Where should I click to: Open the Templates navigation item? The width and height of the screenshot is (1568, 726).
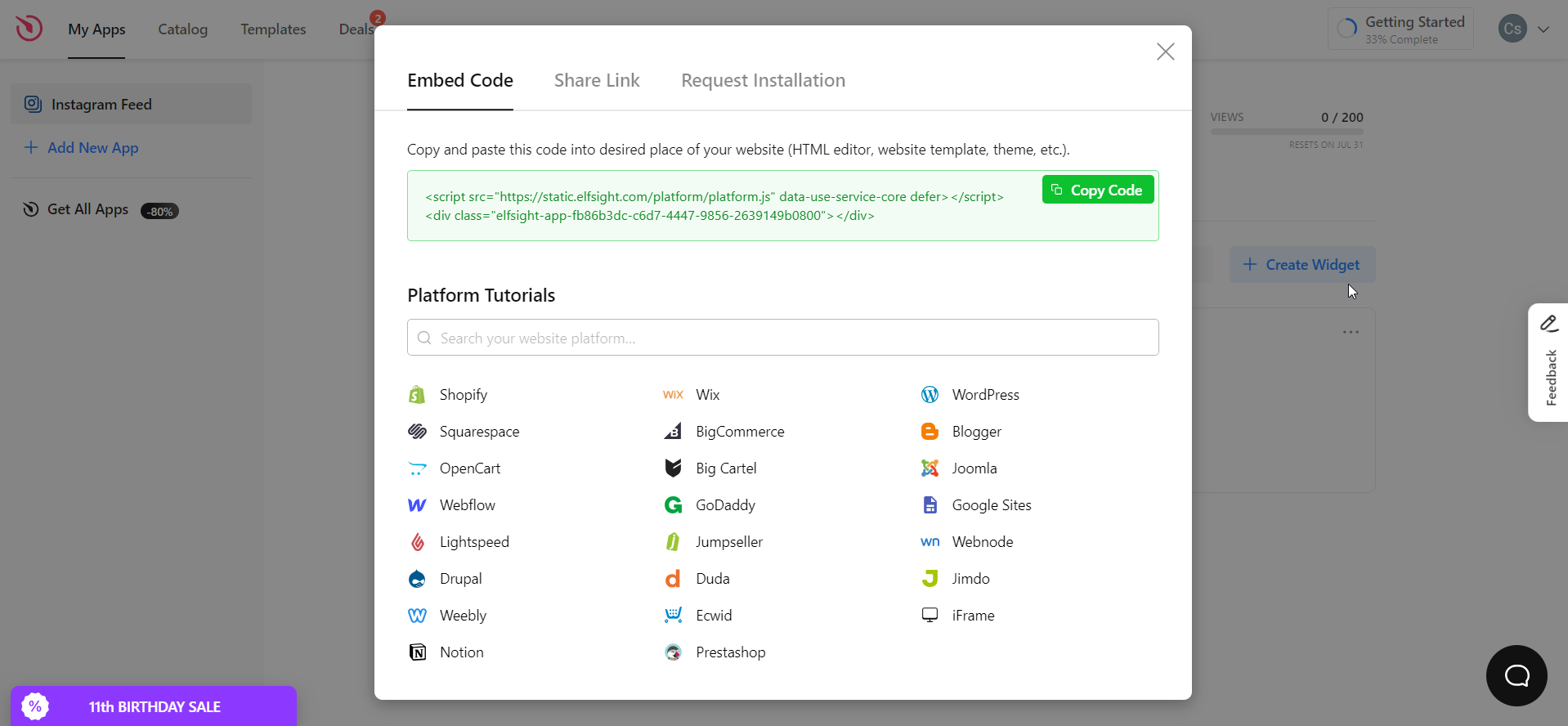(x=273, y=29)
